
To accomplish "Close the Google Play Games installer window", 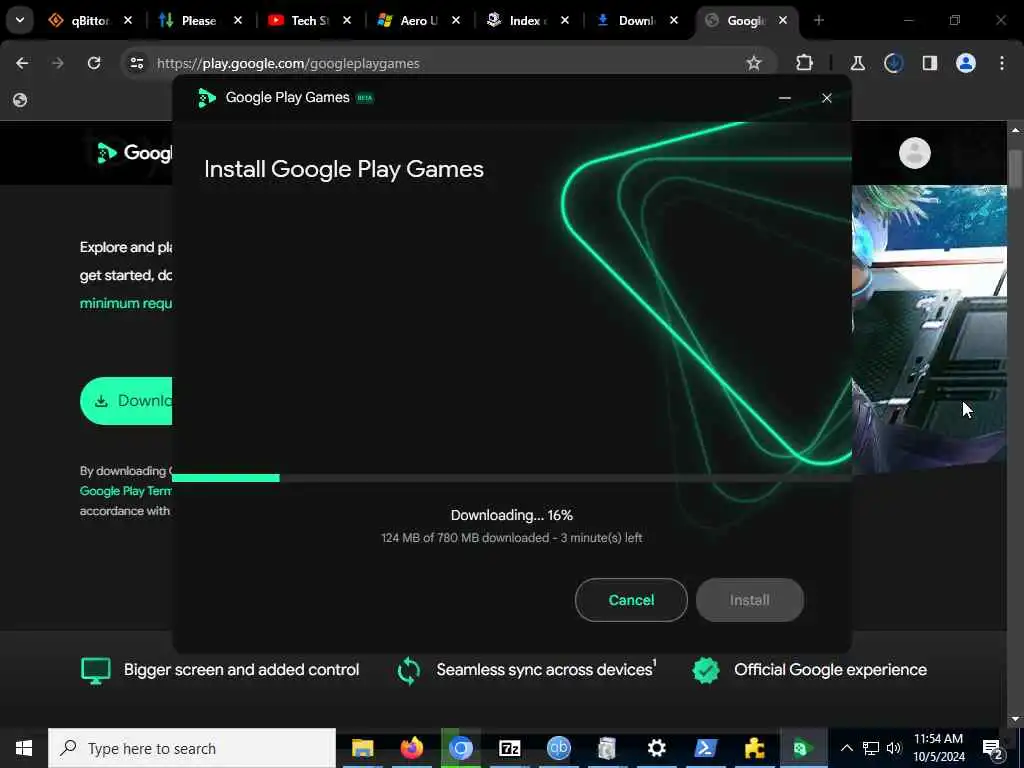I will click(826, 98).
